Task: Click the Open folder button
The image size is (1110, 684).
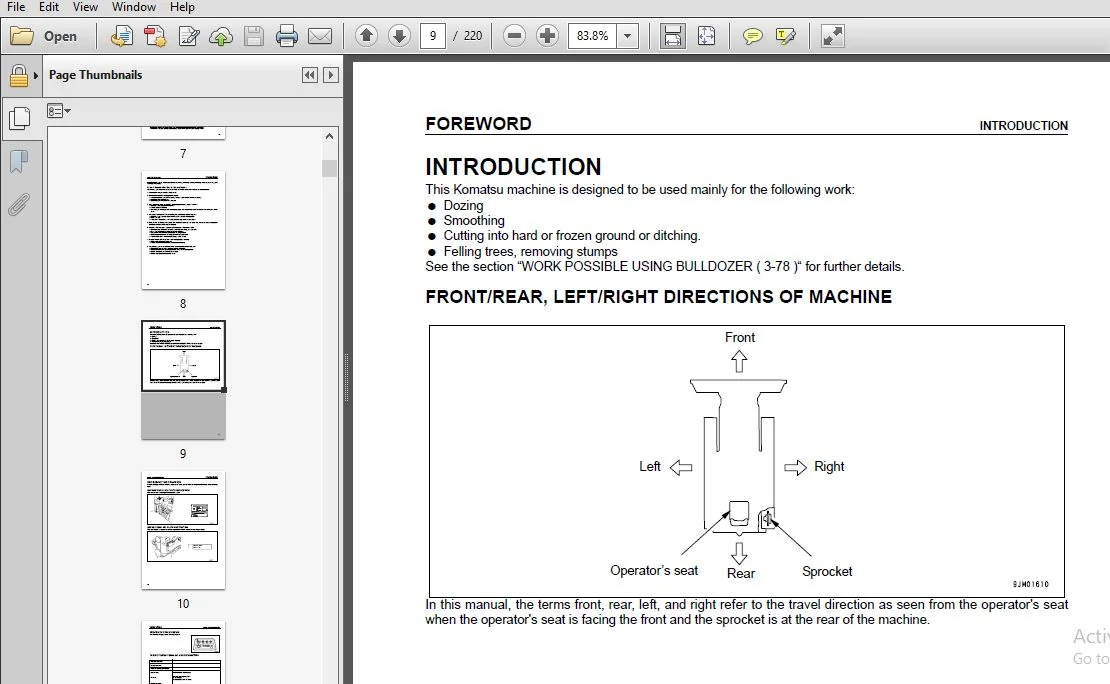Action: 44,36
